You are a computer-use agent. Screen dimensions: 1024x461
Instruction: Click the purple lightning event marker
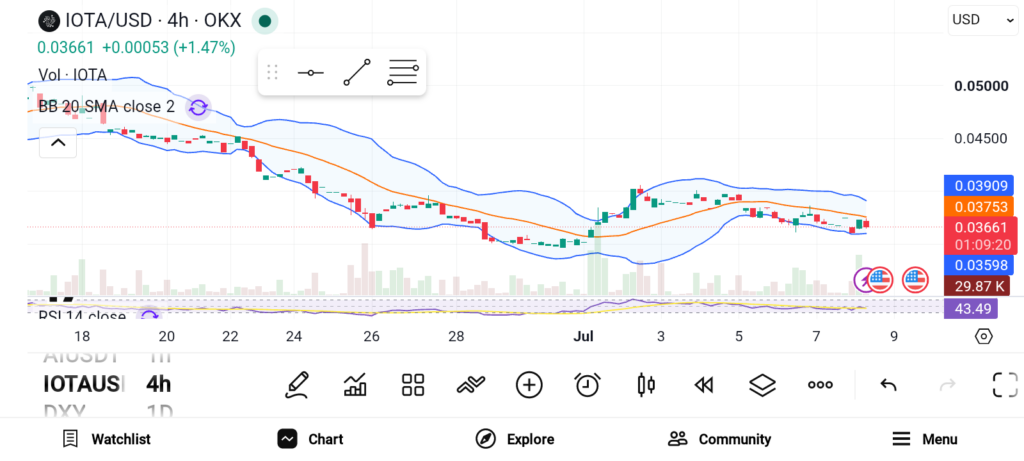tap(863, 280)
